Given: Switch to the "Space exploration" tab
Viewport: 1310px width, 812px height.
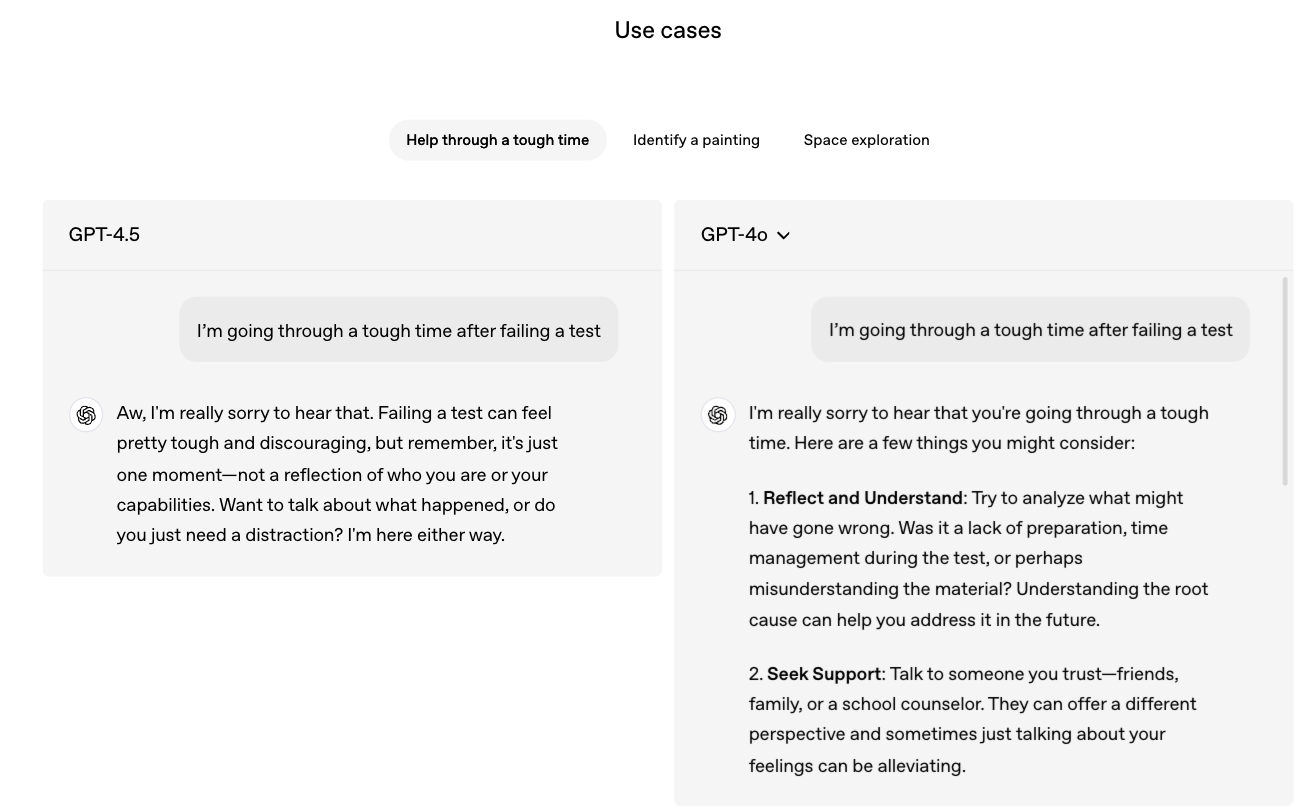Looking at the screenshot, I should point(866,140).
